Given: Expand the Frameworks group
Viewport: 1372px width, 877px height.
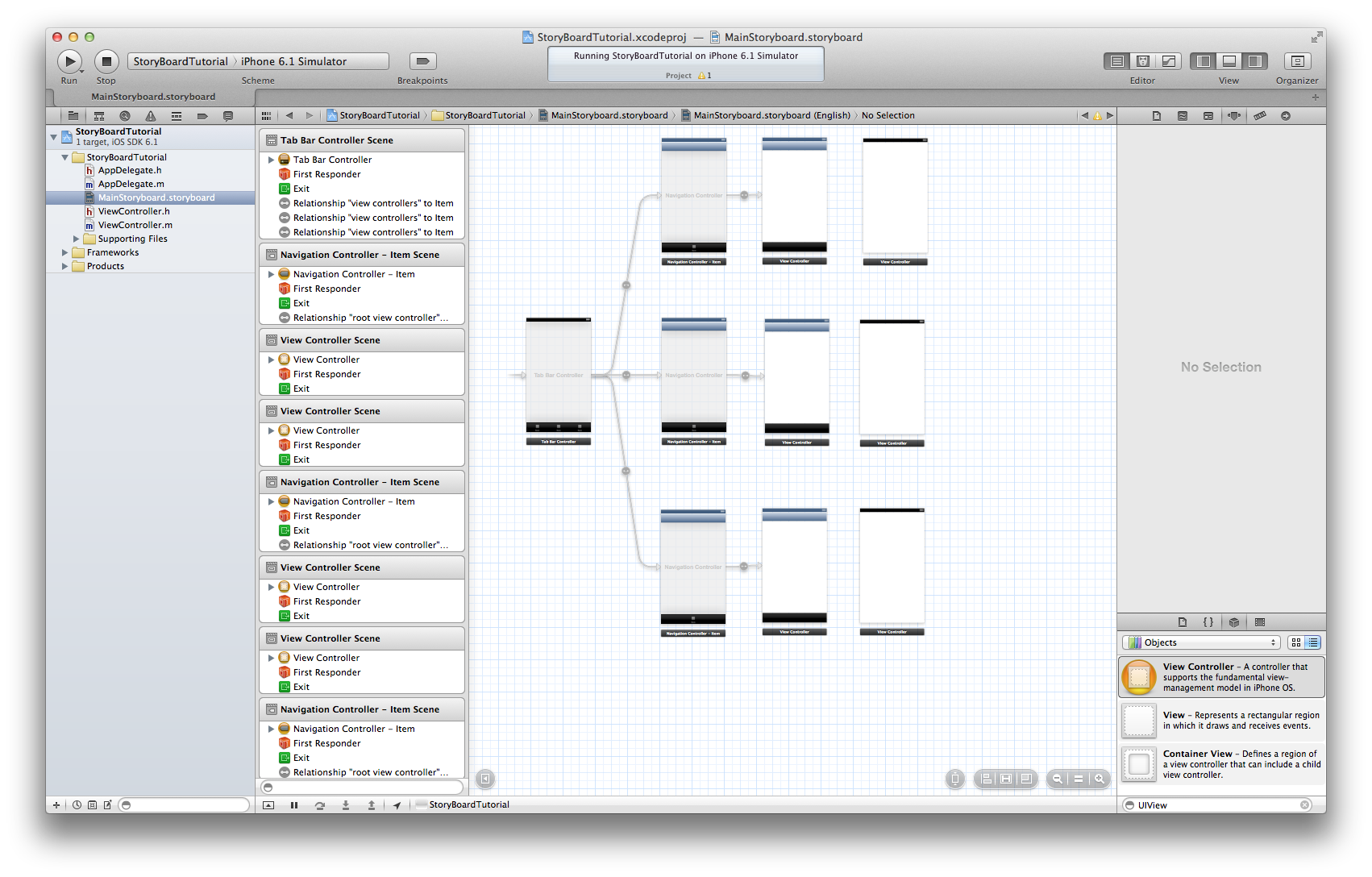Looking at the screenshot, I should point(65,252).
